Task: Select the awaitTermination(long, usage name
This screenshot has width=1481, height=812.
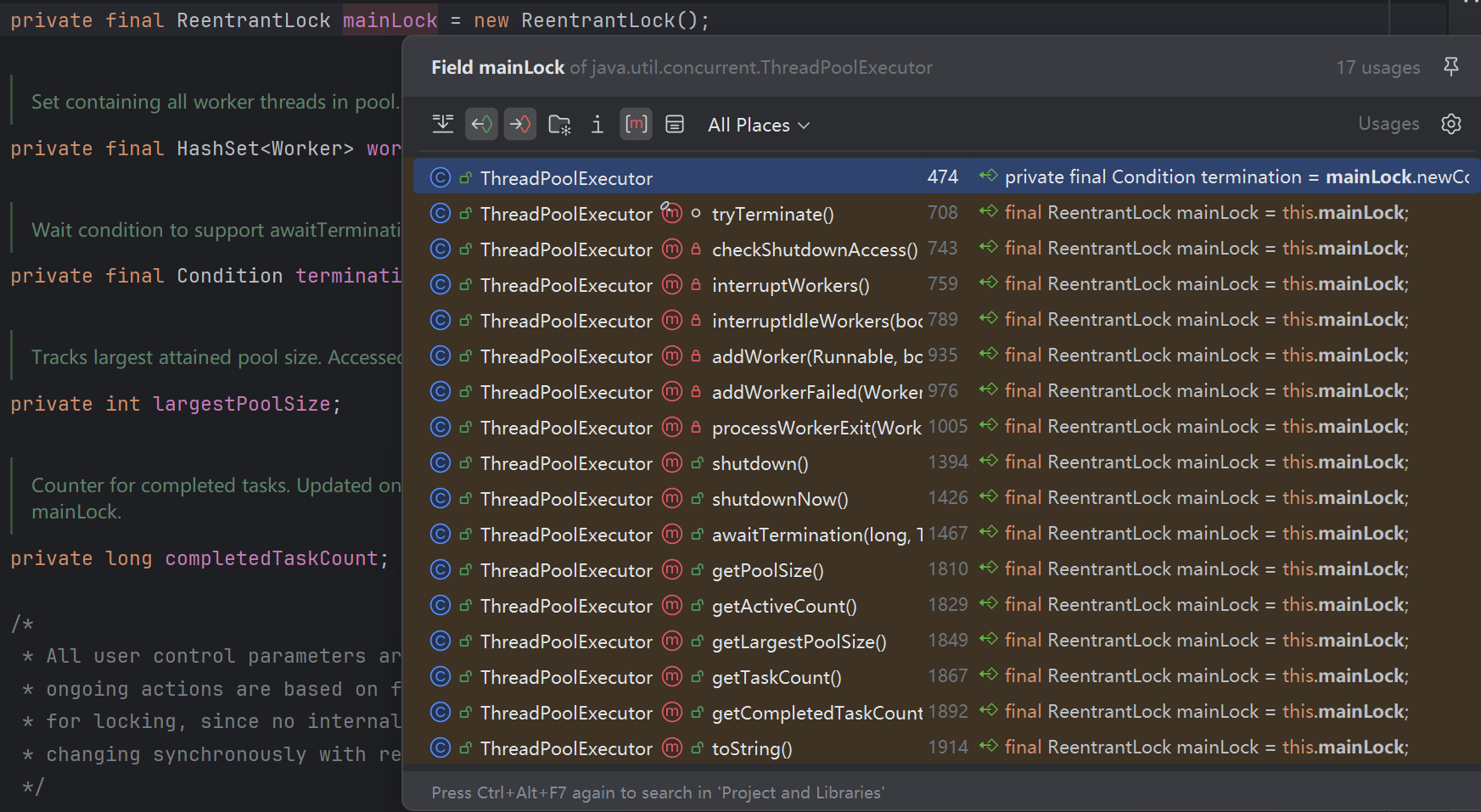Action: [x=817, y=535]
